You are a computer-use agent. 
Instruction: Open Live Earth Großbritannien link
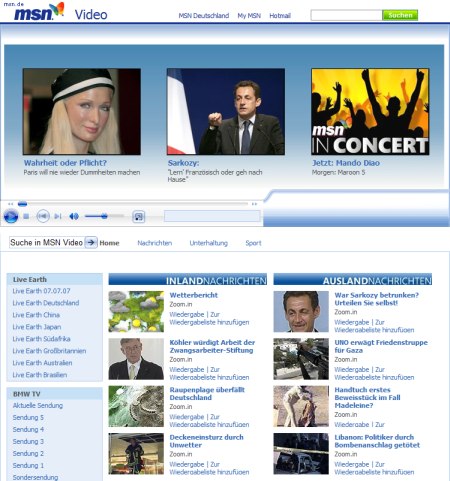click(x=49, y=351)
